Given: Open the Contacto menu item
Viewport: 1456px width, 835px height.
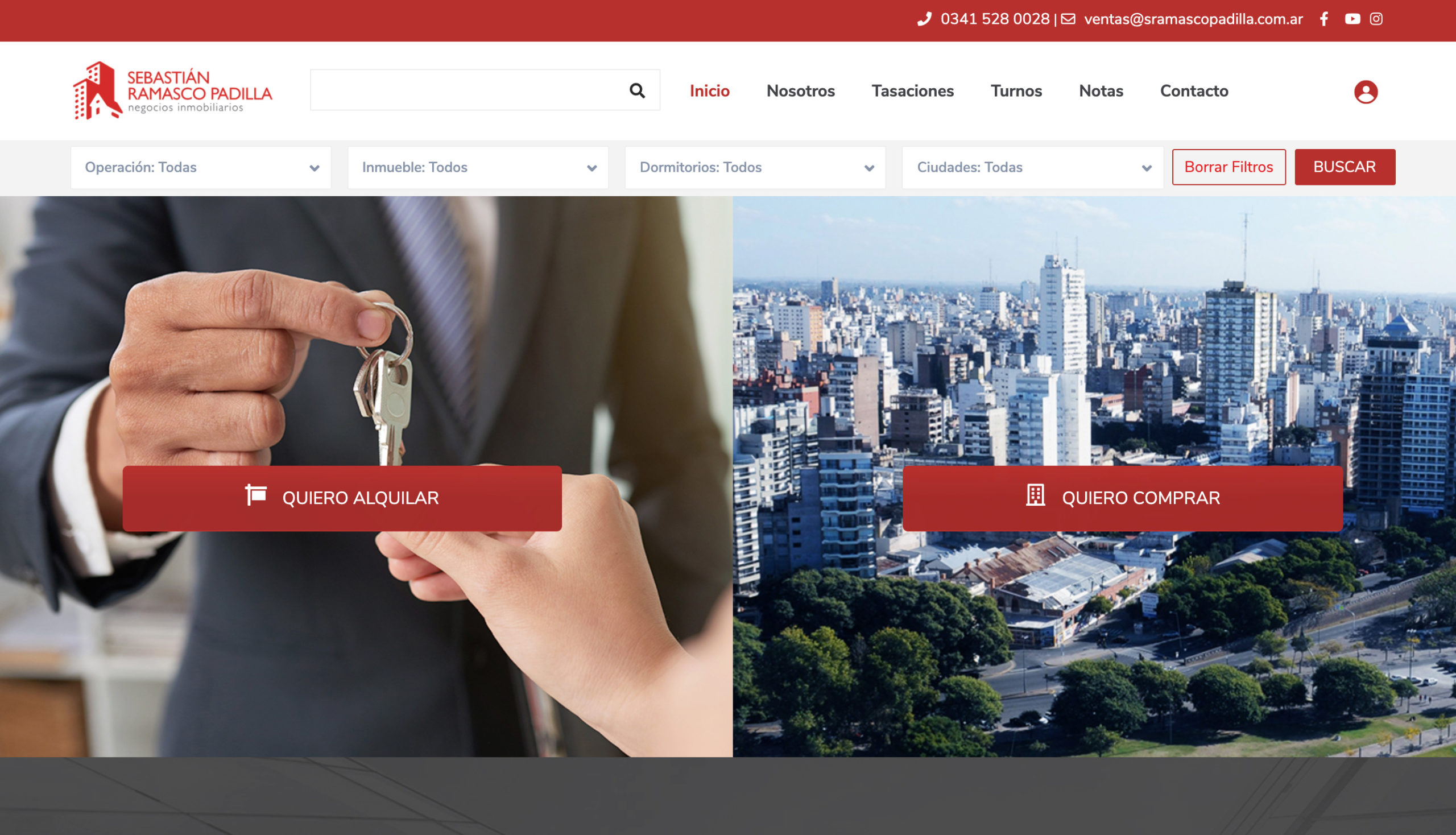Looking at the screenshot, I should tap(1194, 90).
